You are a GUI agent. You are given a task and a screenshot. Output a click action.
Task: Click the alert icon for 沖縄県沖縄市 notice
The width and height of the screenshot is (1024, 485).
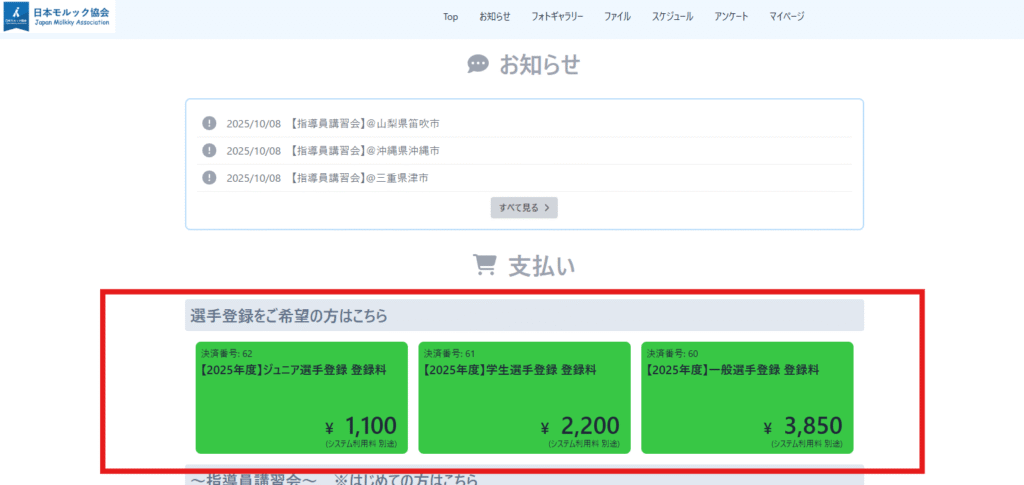point(209,150)
